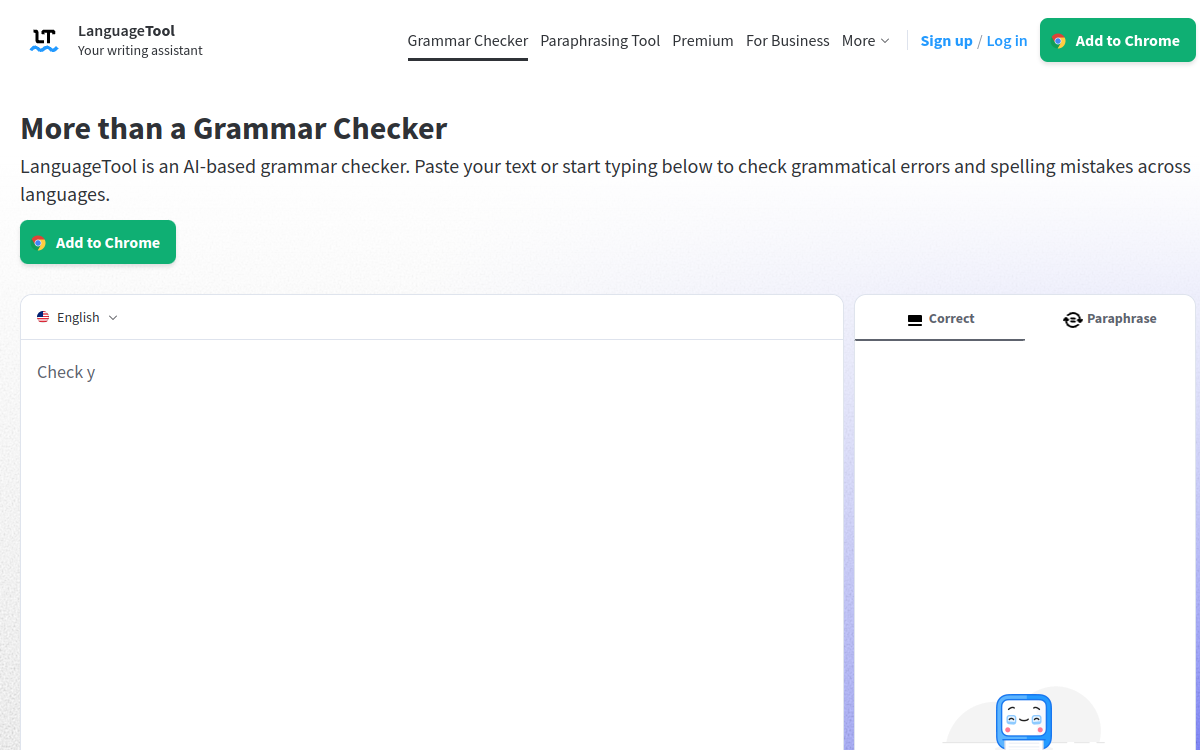Open the Premium nav item
This screenshot has height=750, width=1200.
click(703, 41)
